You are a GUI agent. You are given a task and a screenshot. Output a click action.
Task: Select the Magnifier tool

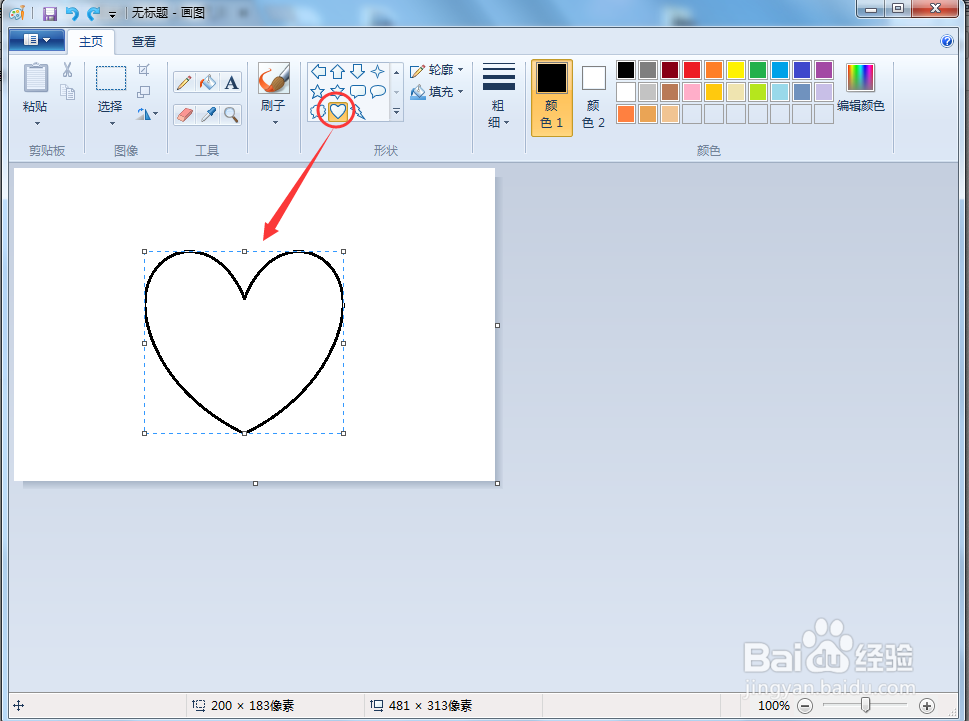pos(231,114)
